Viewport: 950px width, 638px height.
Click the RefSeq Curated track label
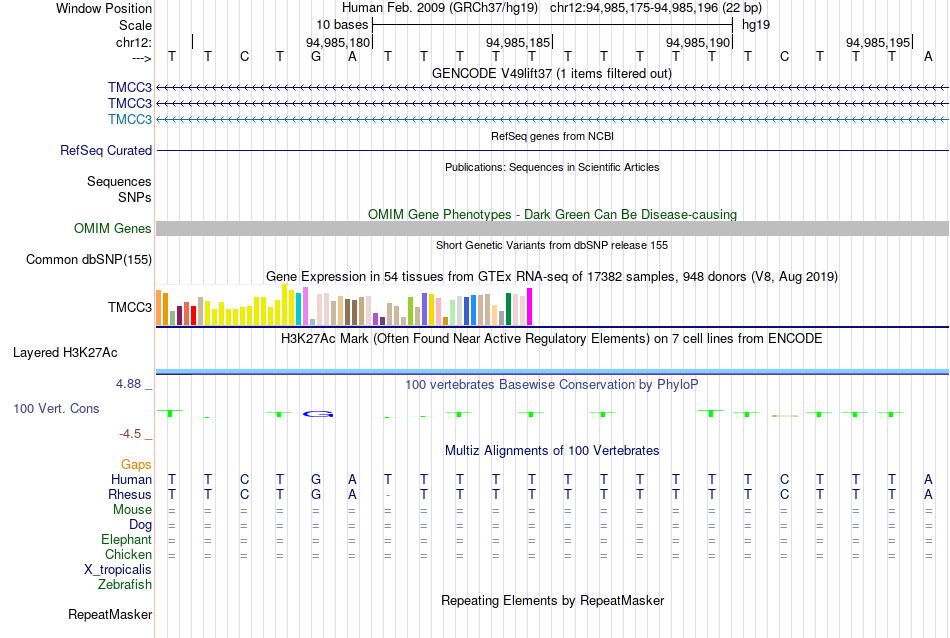click(x=106, y=150)
